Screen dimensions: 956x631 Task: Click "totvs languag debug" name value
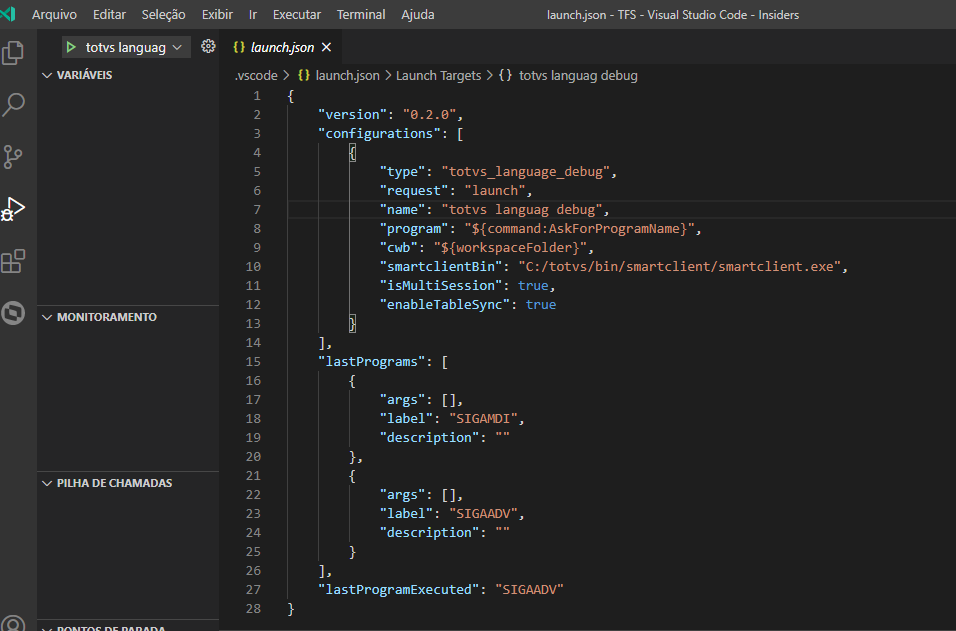pyautogui.click(x=521, y=210)
